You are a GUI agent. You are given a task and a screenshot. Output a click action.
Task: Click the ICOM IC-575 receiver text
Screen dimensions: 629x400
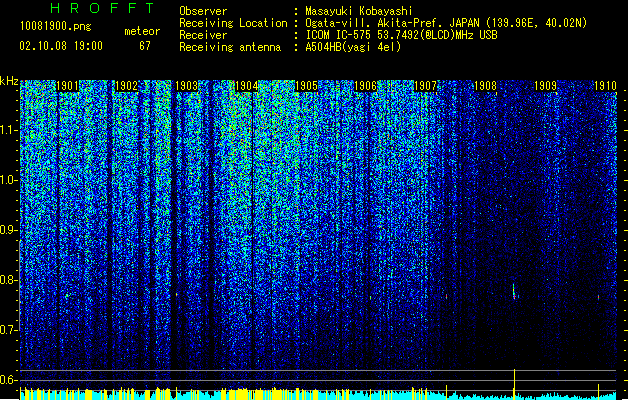pos(401,35)
